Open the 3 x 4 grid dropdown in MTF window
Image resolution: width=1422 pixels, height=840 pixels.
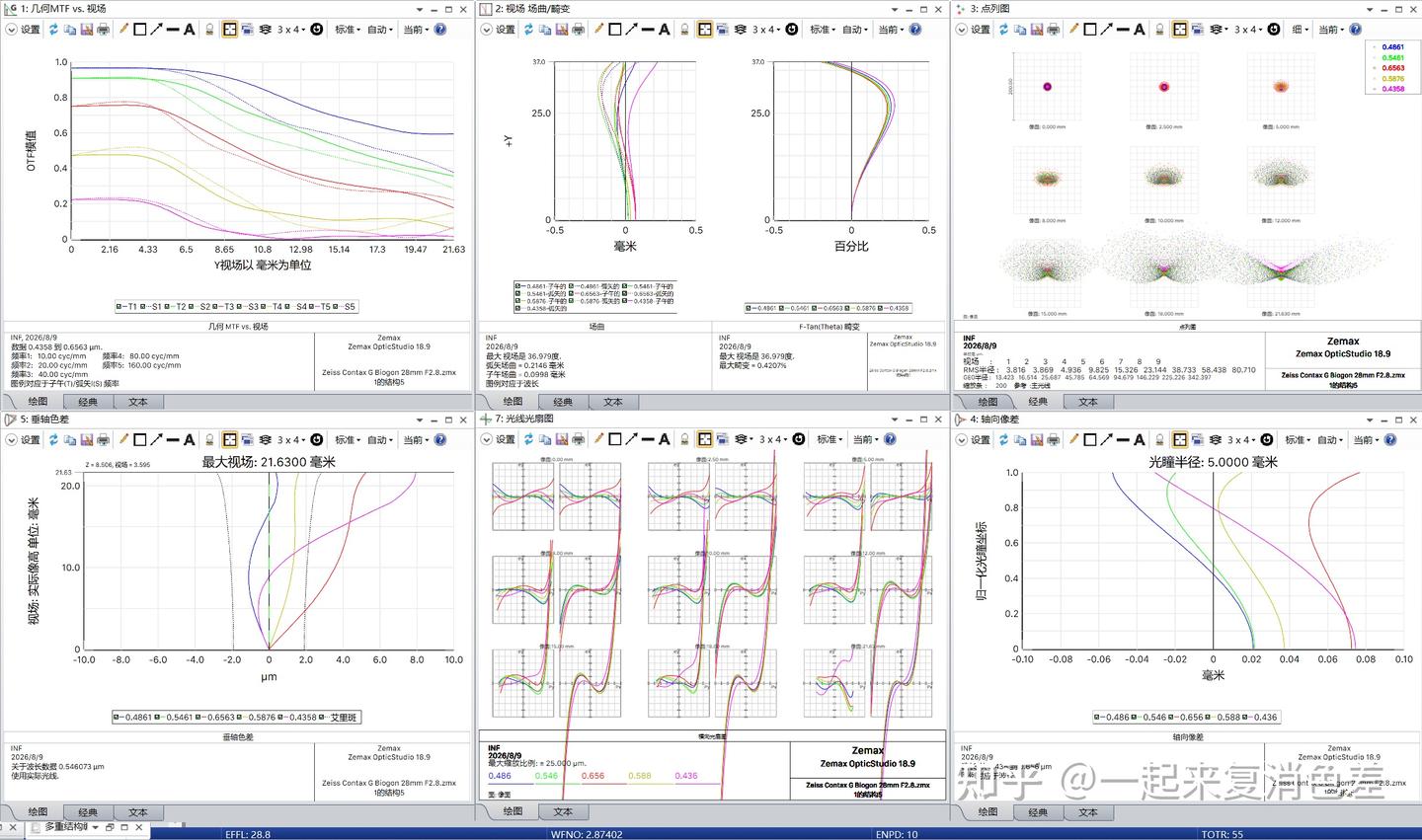(x=290, y=30)
